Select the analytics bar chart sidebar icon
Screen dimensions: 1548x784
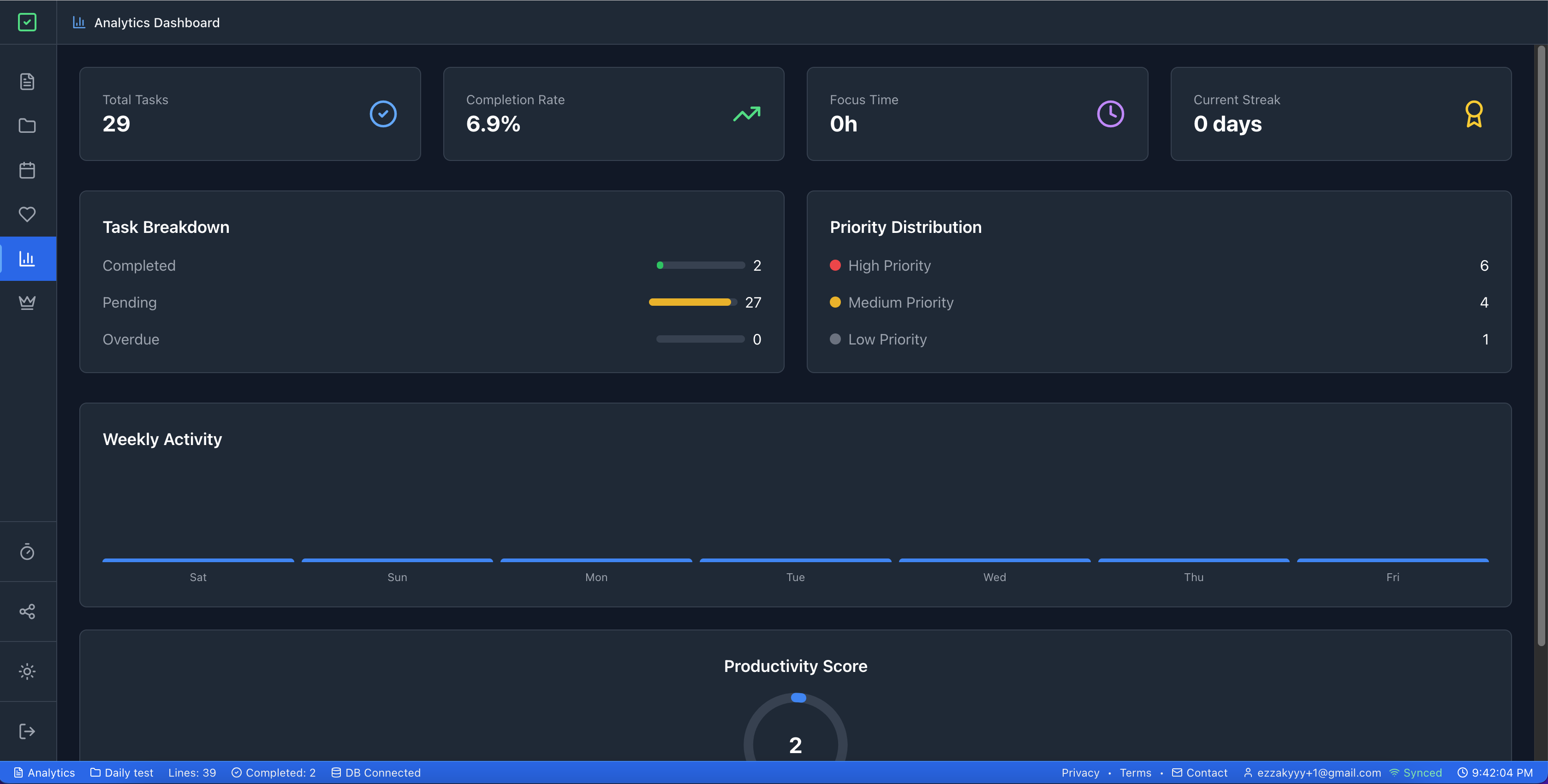click(x=27, y=258)
